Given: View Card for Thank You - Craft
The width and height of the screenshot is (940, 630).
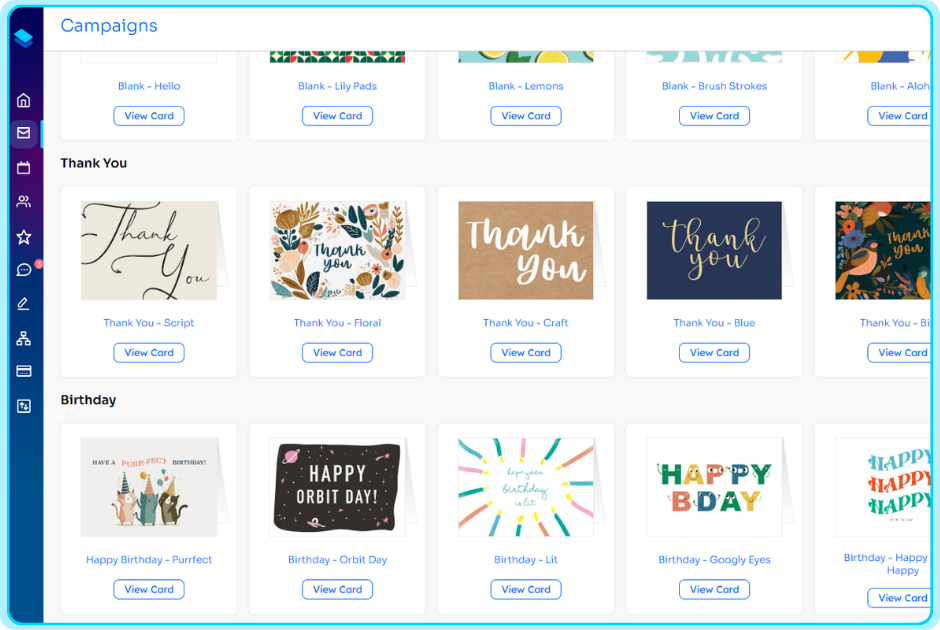Looking at the screenshot, I should [526, 352].
